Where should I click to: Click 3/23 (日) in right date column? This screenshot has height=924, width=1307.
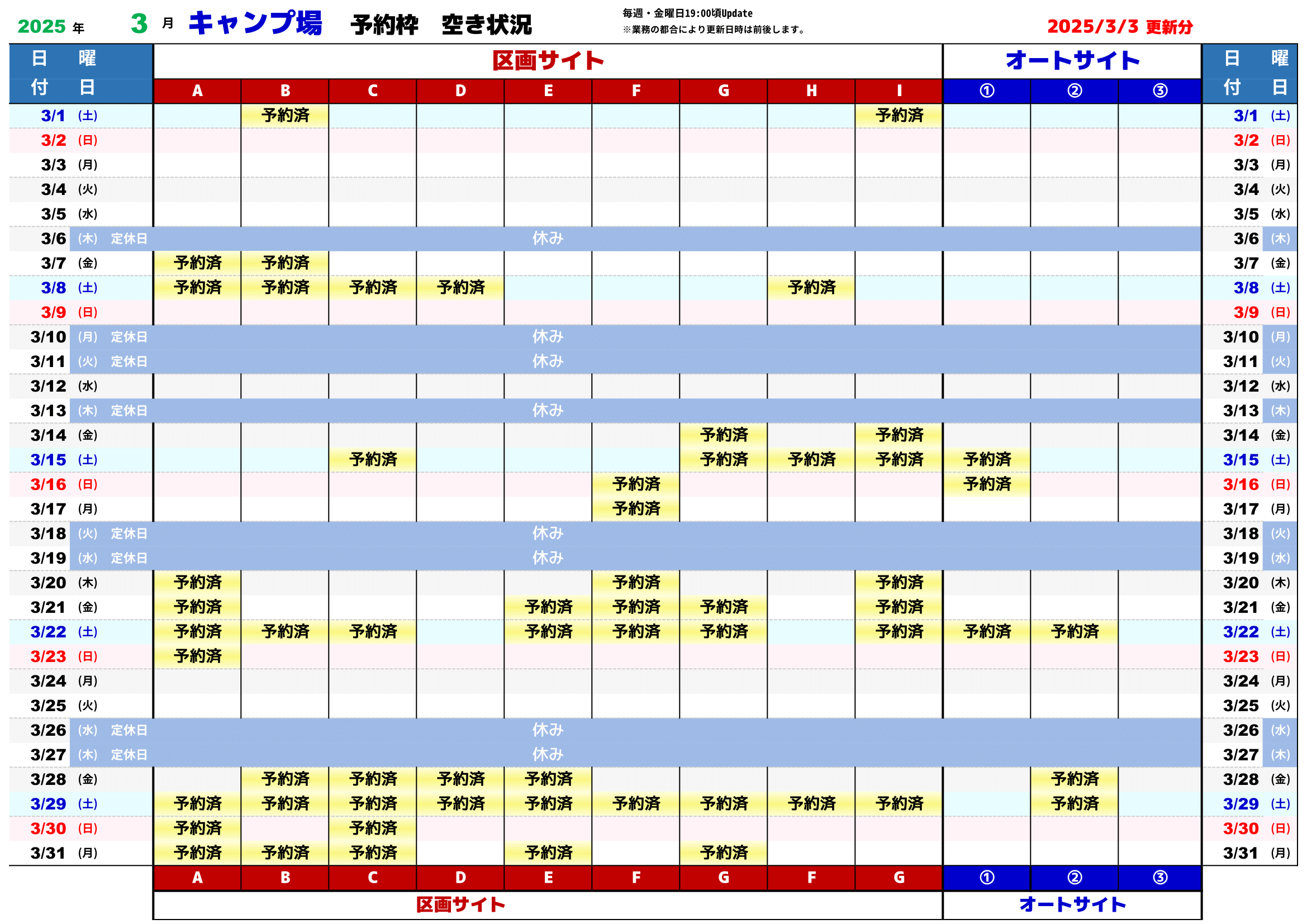[1257, 656]
